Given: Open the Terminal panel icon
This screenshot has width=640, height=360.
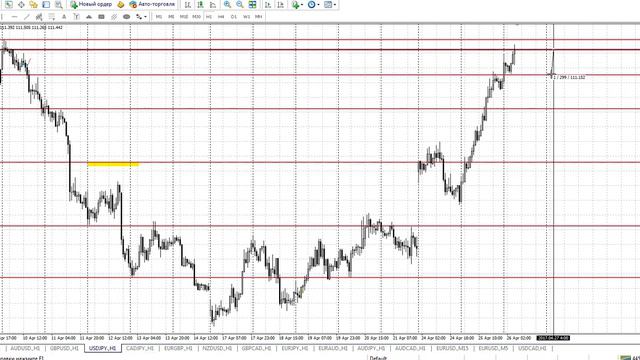Looking at the screenshot, I should (46, 4).
